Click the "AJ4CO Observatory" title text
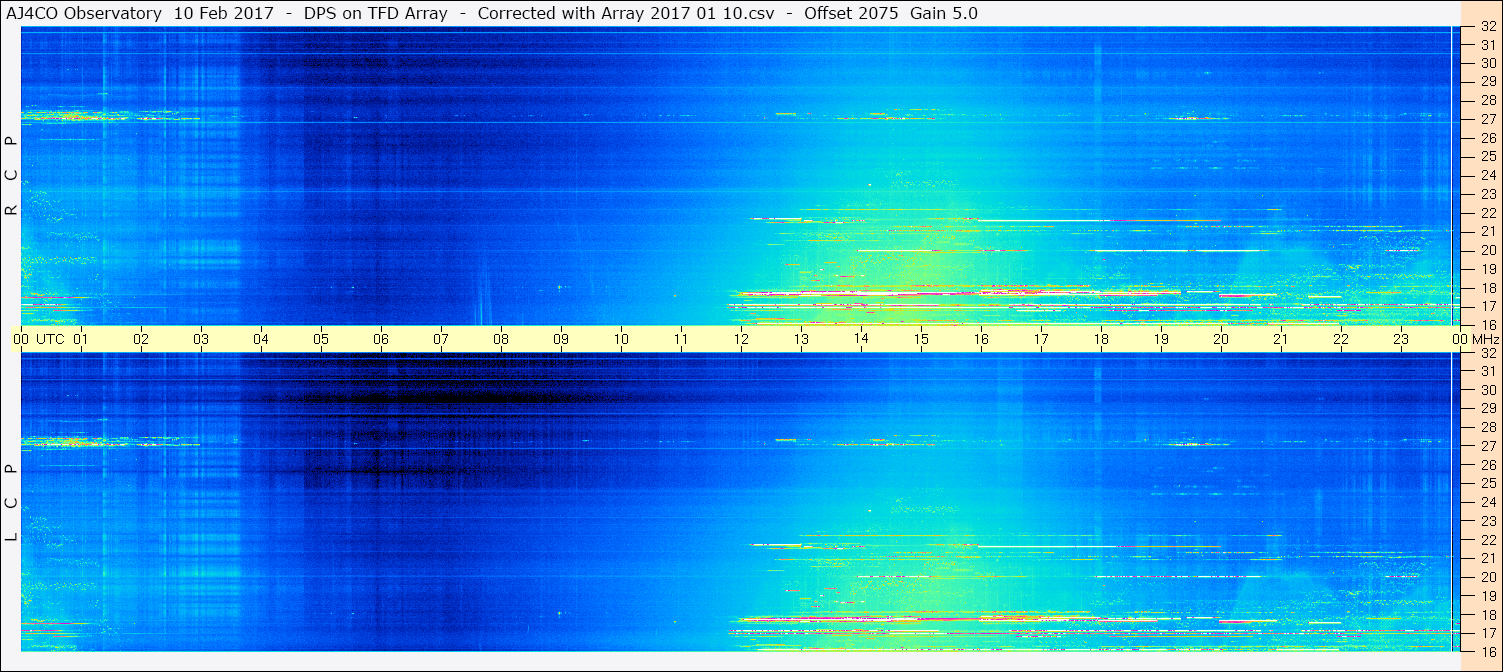Image resolution: width=1503 pixels, height=672 pixels. 84,13
